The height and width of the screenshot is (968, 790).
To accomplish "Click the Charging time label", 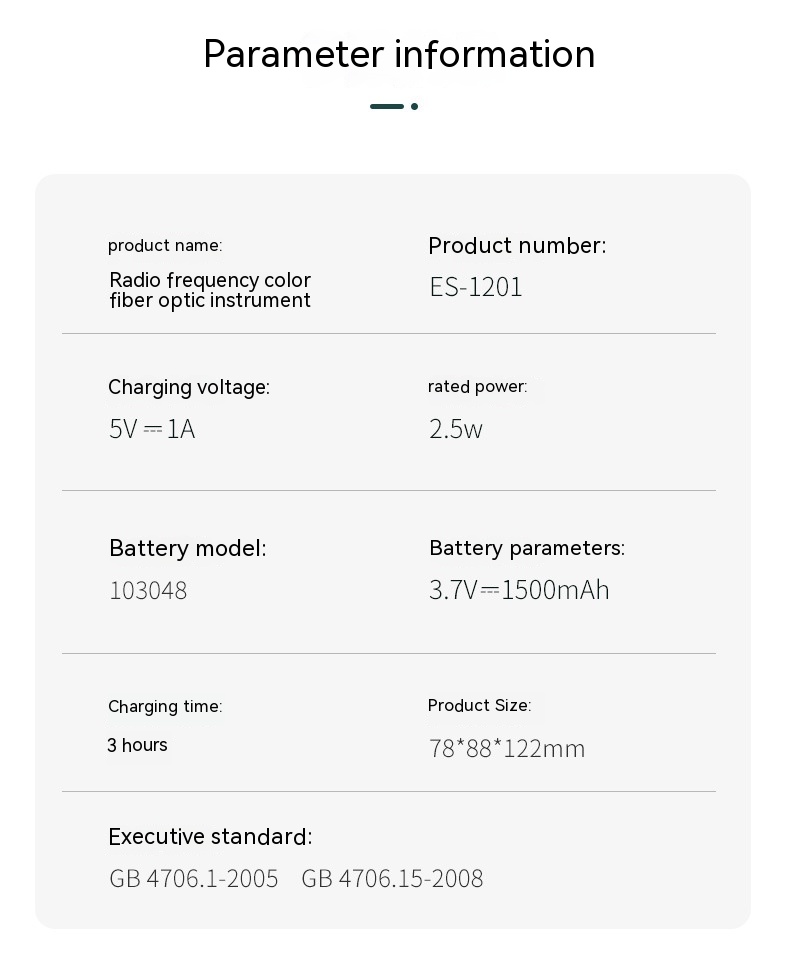I will point(165,707).
